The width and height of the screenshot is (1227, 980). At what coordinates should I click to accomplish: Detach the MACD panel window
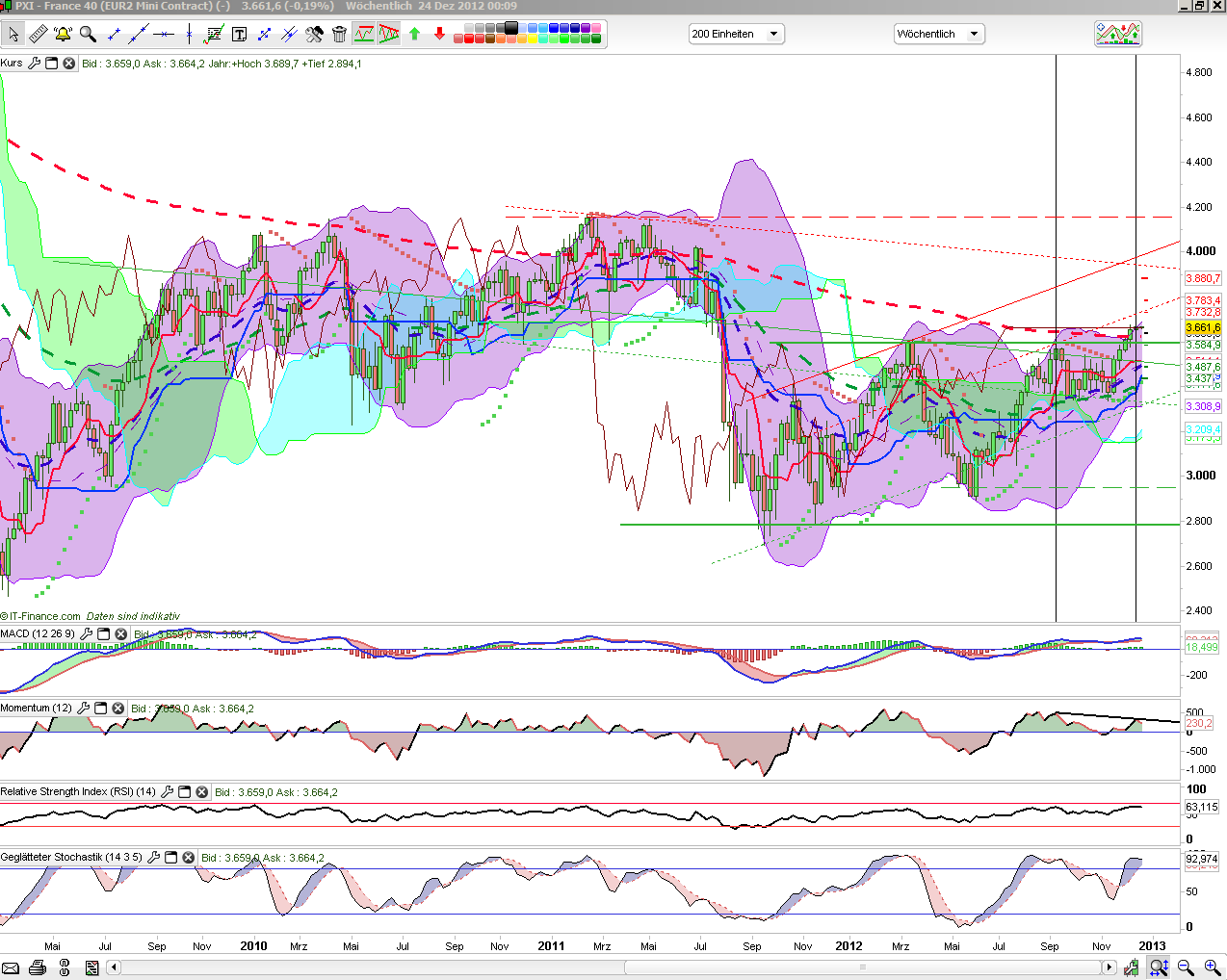(104, 633)
